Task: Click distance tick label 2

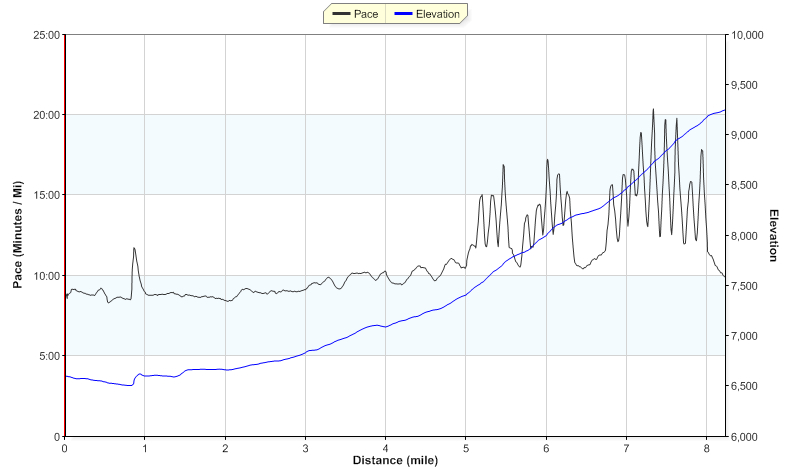Action: pyautogui.click(x=225, y=448)
